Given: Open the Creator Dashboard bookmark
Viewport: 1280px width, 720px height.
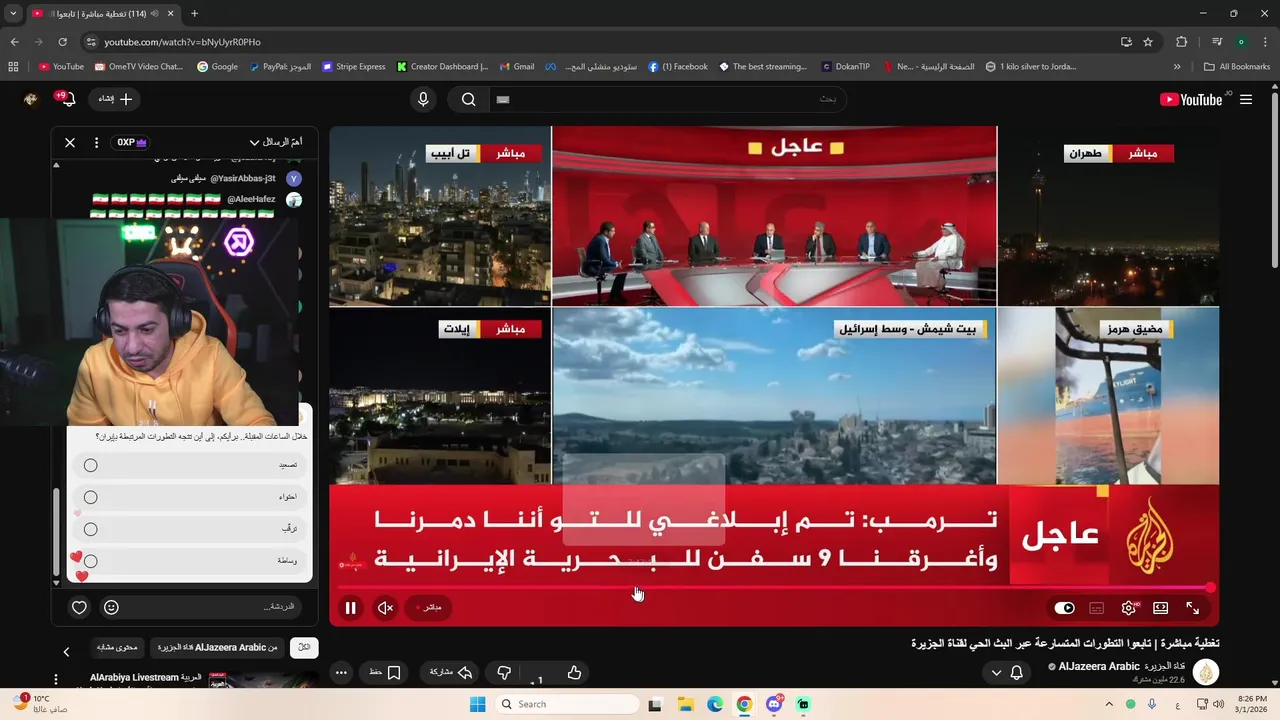Looking at the screenshot, I should [x=442, y=67].
